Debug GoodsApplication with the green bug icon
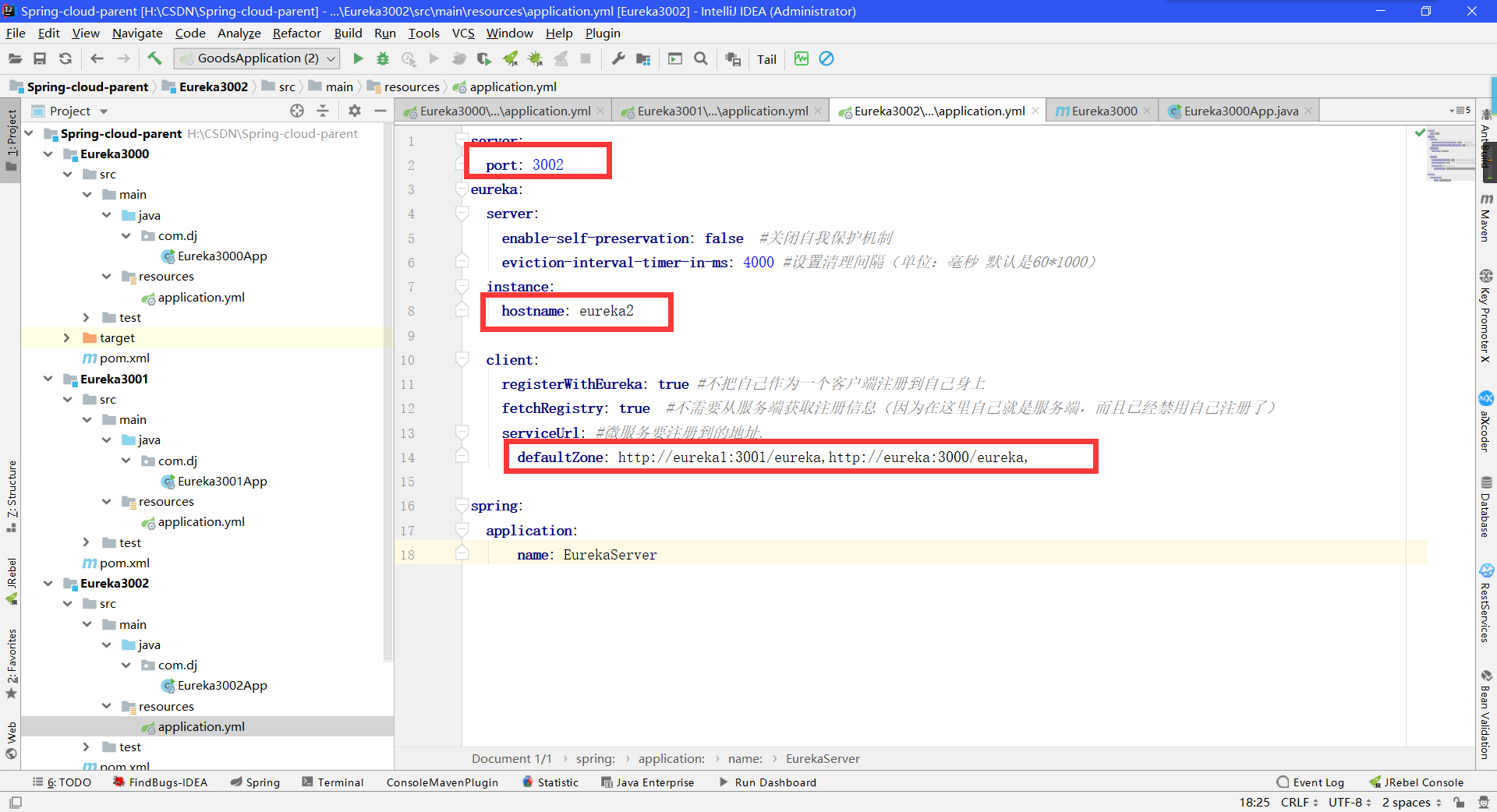This screenshot has height=812, width=1497. (x=383, y=58)
